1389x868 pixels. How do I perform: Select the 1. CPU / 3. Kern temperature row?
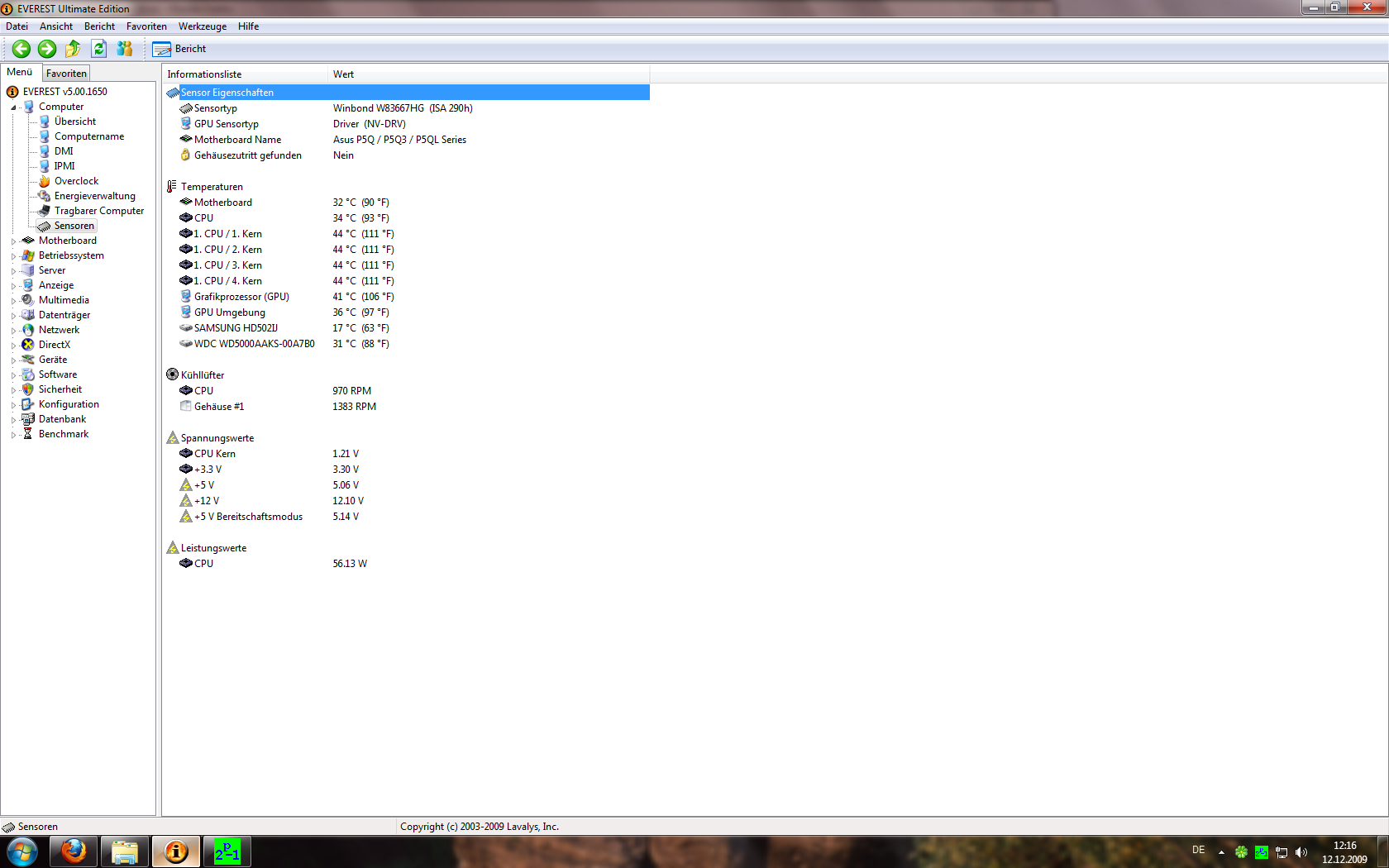[408, 265]
